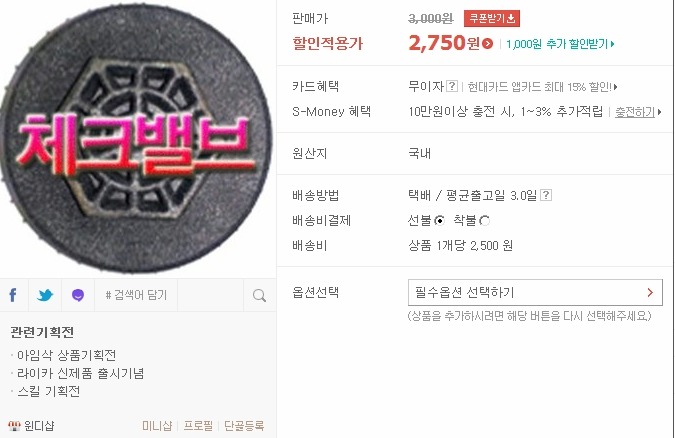The width and height of the screenshot is (675, 438).
Task: Click the magnifier search icon under the image
Action: [x=259, y=295]
